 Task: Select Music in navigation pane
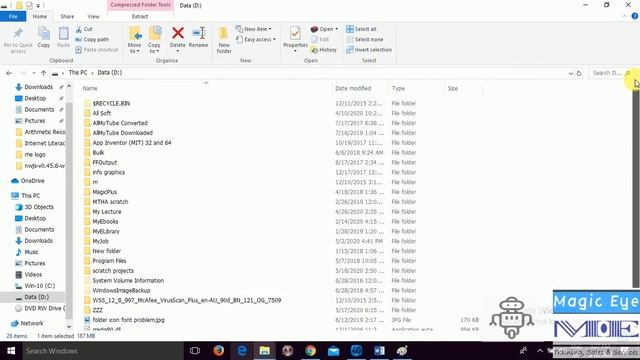31,252
